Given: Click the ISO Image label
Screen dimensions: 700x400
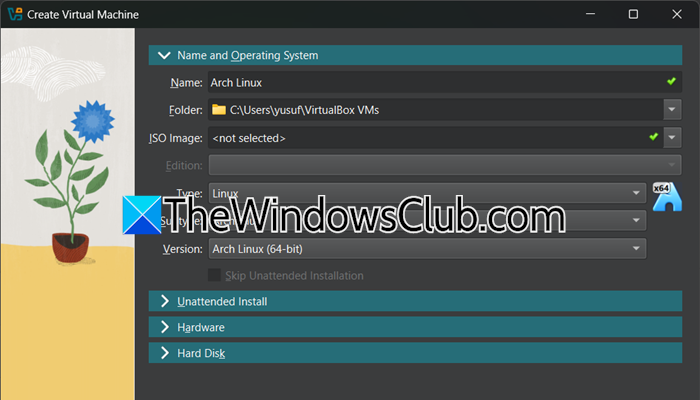Looking at the screenshot, I should (175, 138).
